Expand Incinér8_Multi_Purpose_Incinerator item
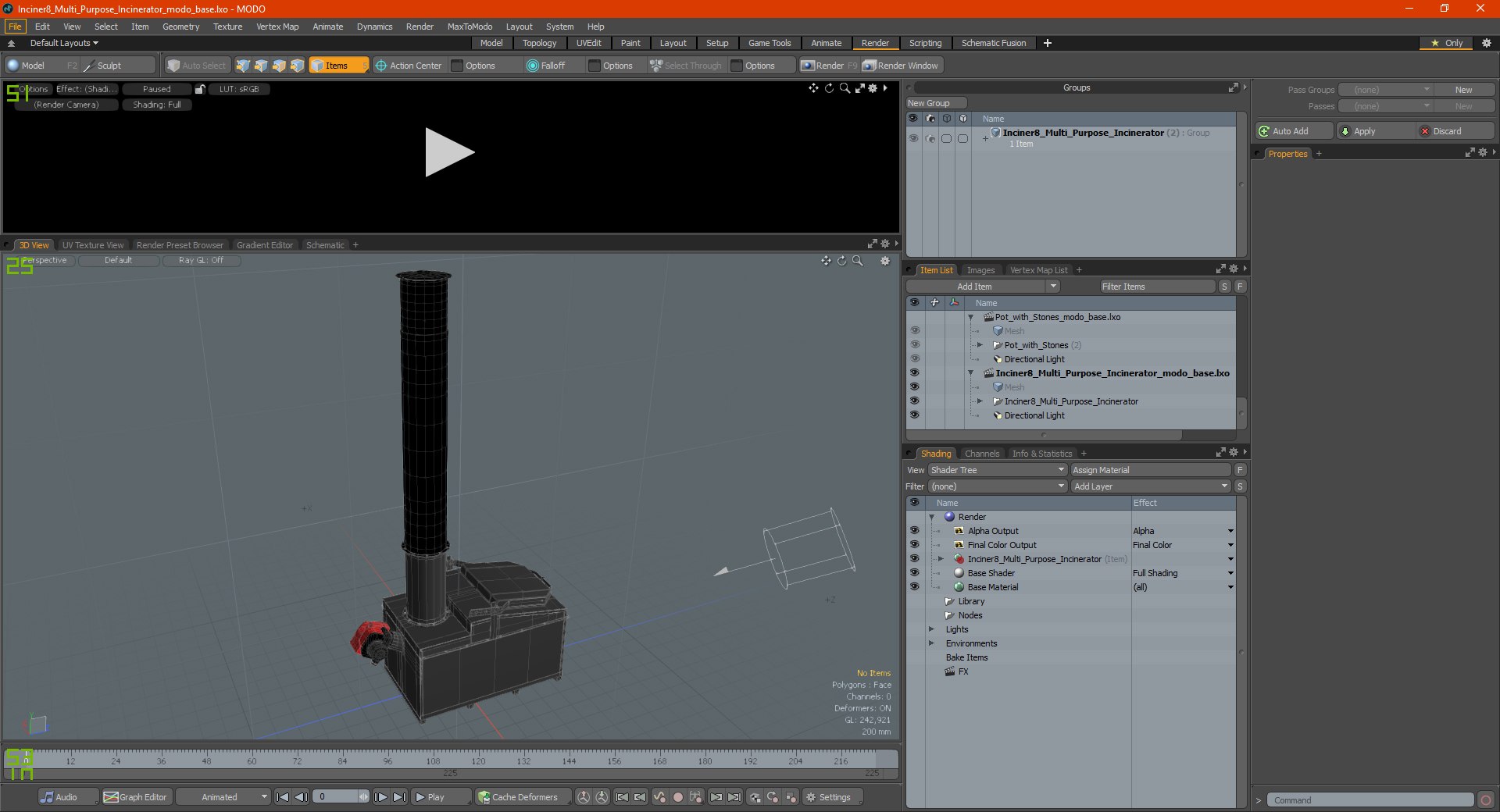This screenshot has width=1500, height=812. coord(980,401)
